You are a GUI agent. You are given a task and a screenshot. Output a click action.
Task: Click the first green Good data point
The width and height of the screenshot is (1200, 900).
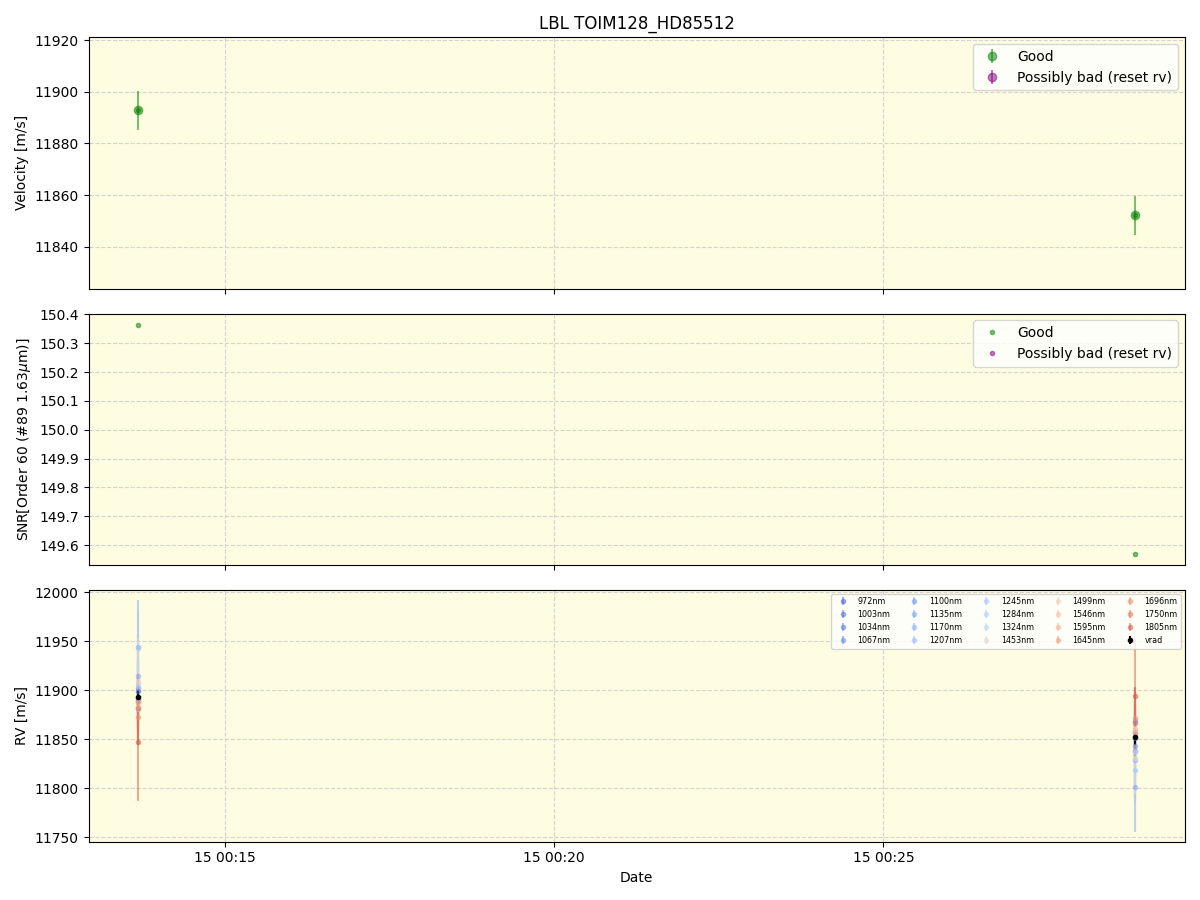[x=137, y=109]
